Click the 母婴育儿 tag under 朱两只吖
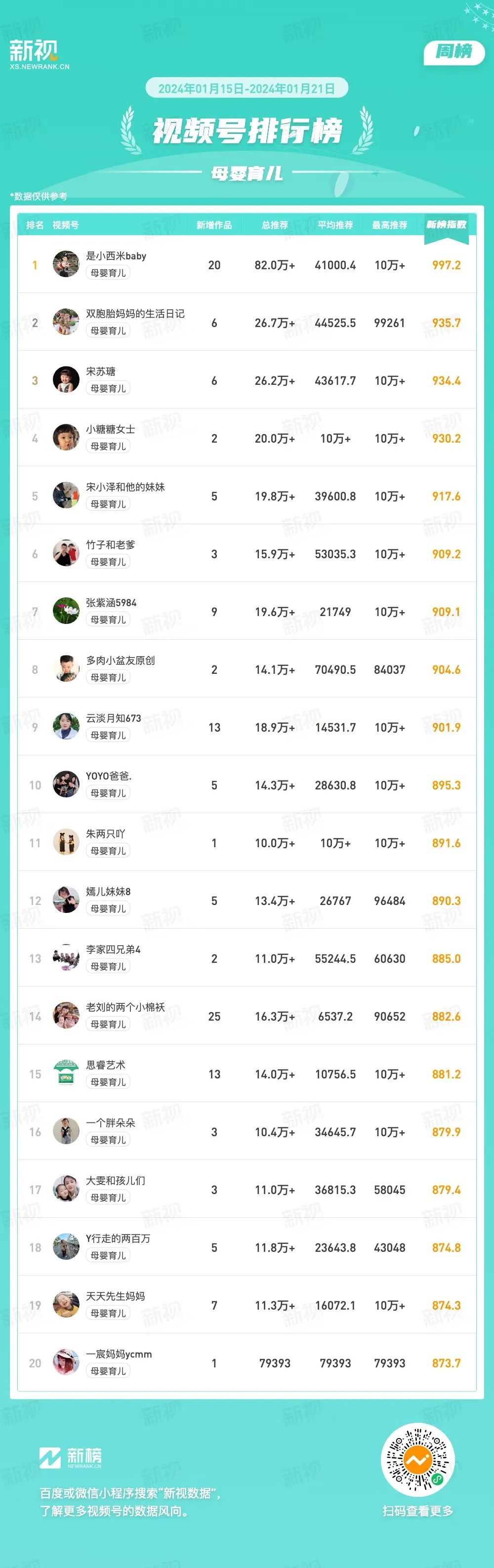This screenshot has height=1568, width=494. point(108,851)
